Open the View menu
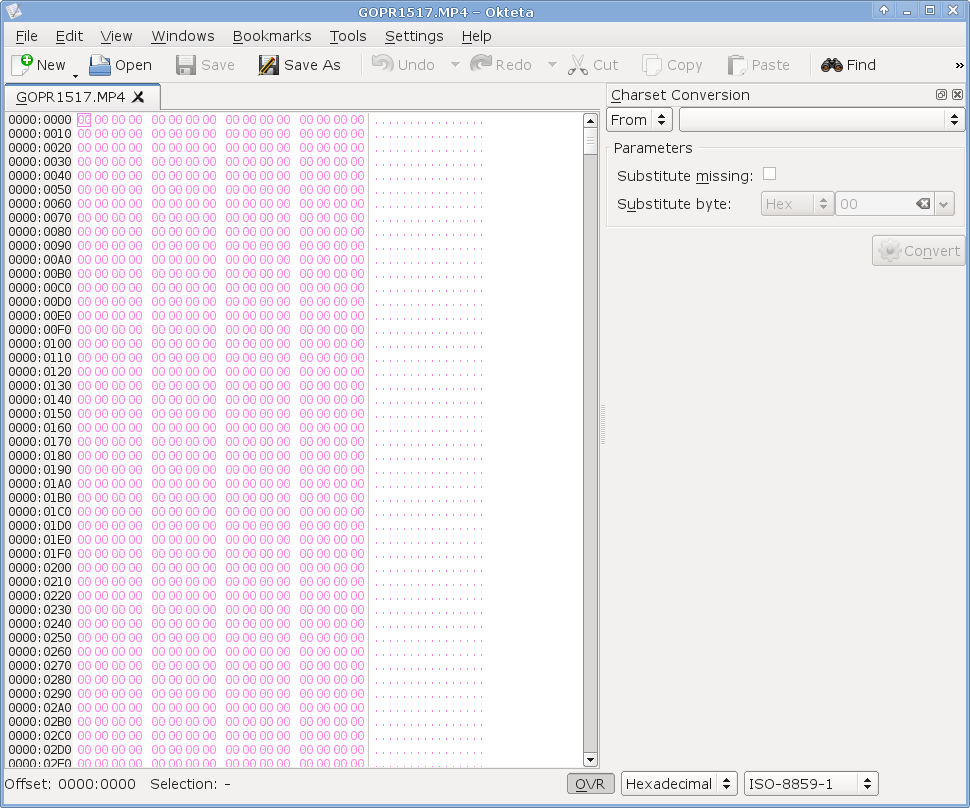This screenshot has height=808, width=970. pyautogui.click(x=116, y=36)
